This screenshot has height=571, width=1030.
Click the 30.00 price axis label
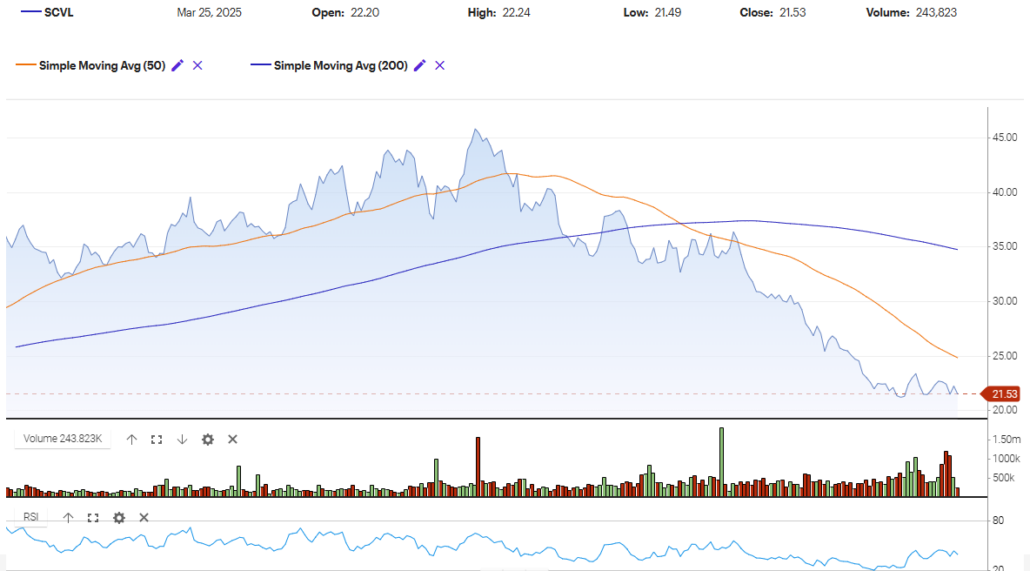tap(1004, 301)
